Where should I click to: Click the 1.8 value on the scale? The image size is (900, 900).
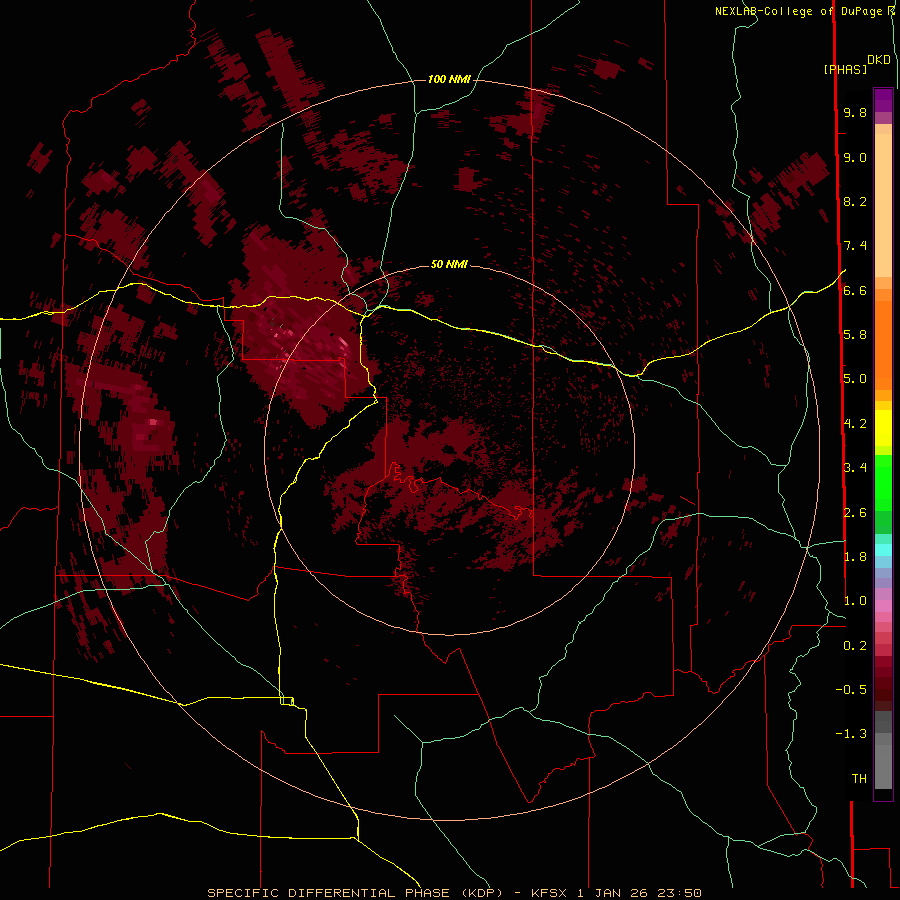pos(855,557)
